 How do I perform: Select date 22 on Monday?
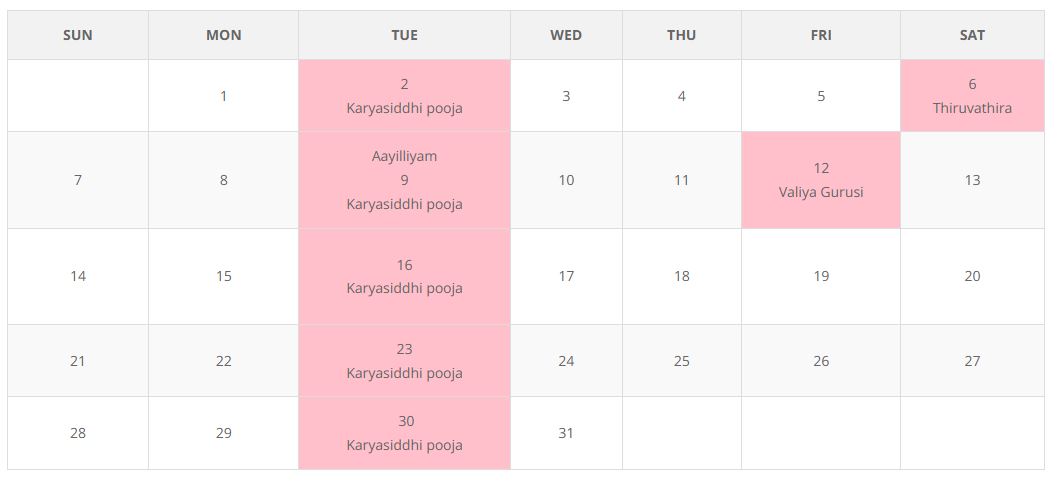223,361
